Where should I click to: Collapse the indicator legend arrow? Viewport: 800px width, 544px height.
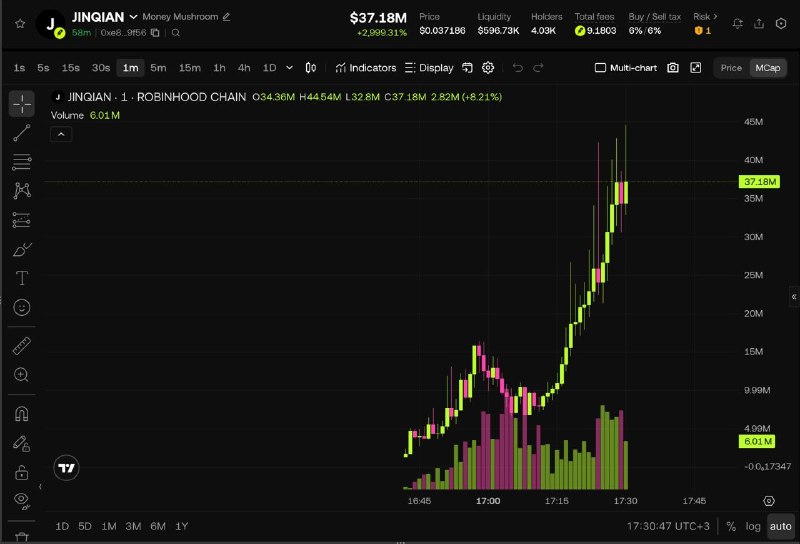[61, 134]
